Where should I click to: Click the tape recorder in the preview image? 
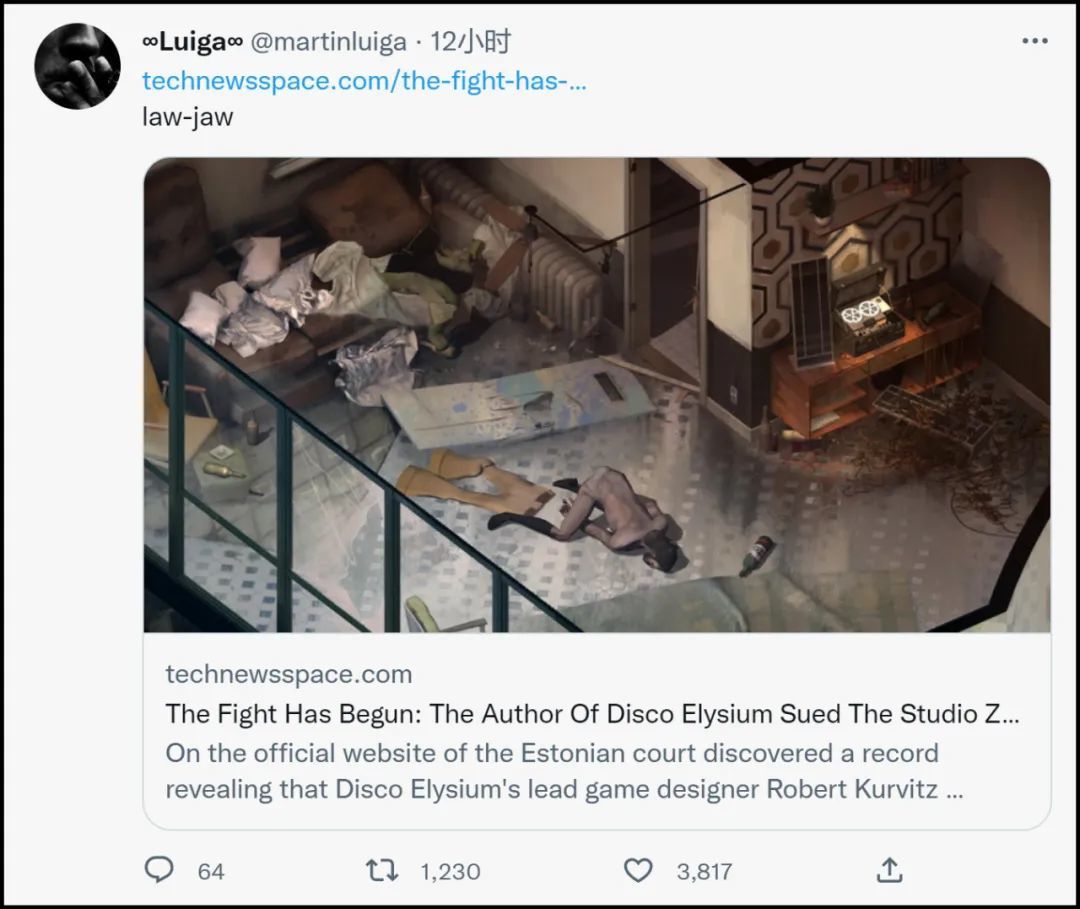coord(866,318)
